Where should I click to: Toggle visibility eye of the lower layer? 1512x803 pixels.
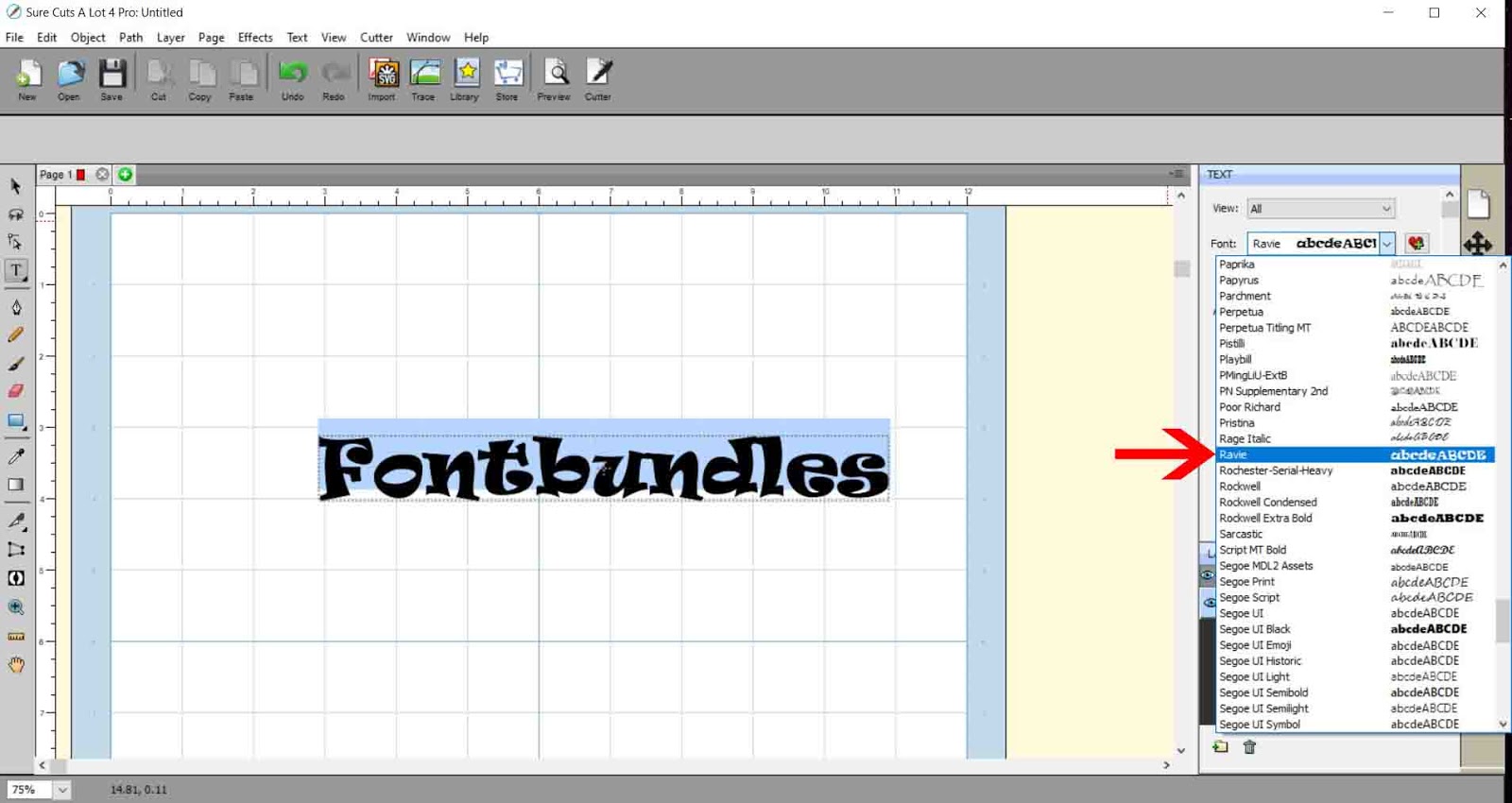pyautogui.click(x=1209, y=602)
